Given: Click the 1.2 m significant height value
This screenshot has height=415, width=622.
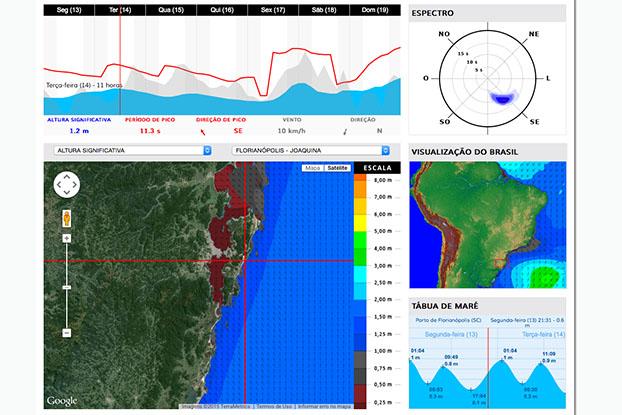Looking at the screenshot, I should click(x=79, y=131).
